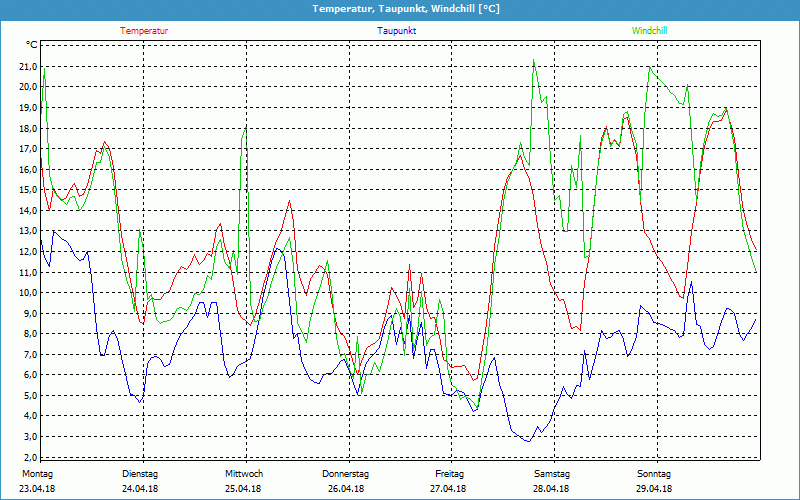Click the blue Taupunkt legend label
800x500 pixels.
point(396,31)
